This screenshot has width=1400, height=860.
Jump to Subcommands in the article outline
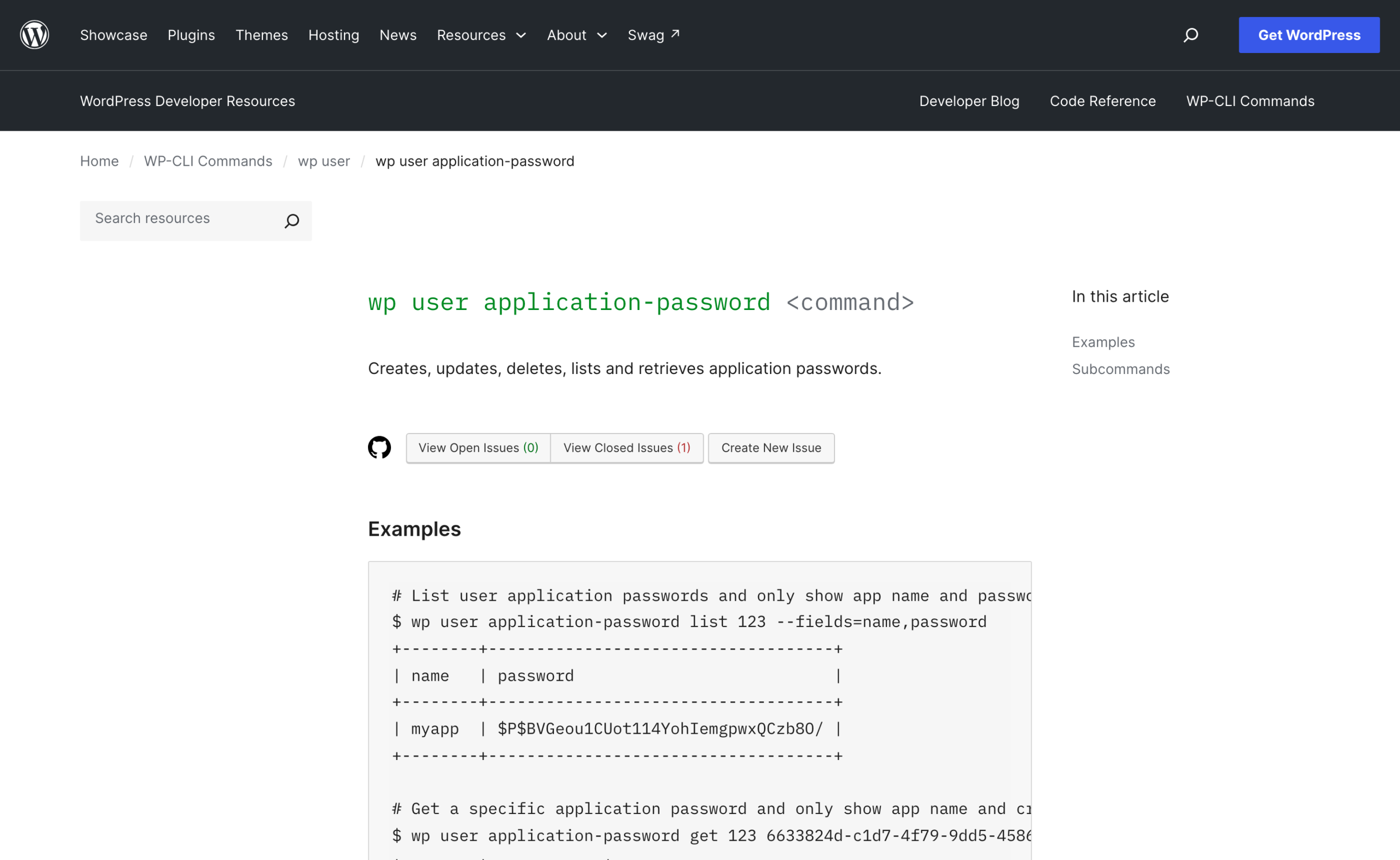coord(1121,370)
